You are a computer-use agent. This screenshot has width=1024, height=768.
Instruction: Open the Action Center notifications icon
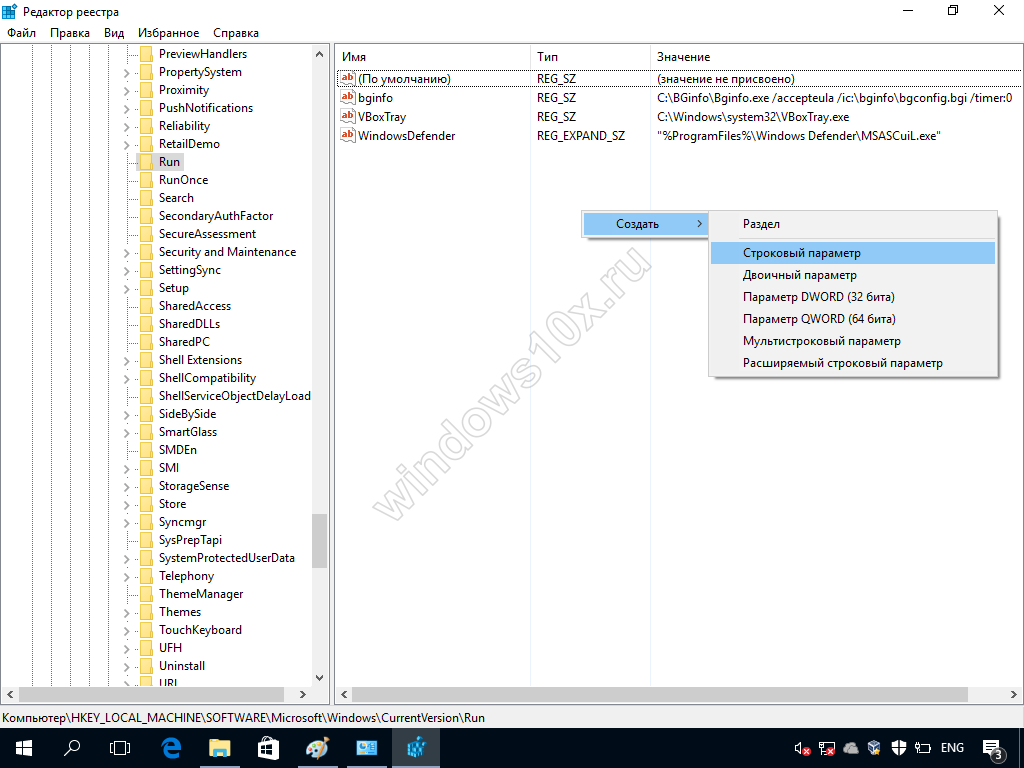click(994, 748)
